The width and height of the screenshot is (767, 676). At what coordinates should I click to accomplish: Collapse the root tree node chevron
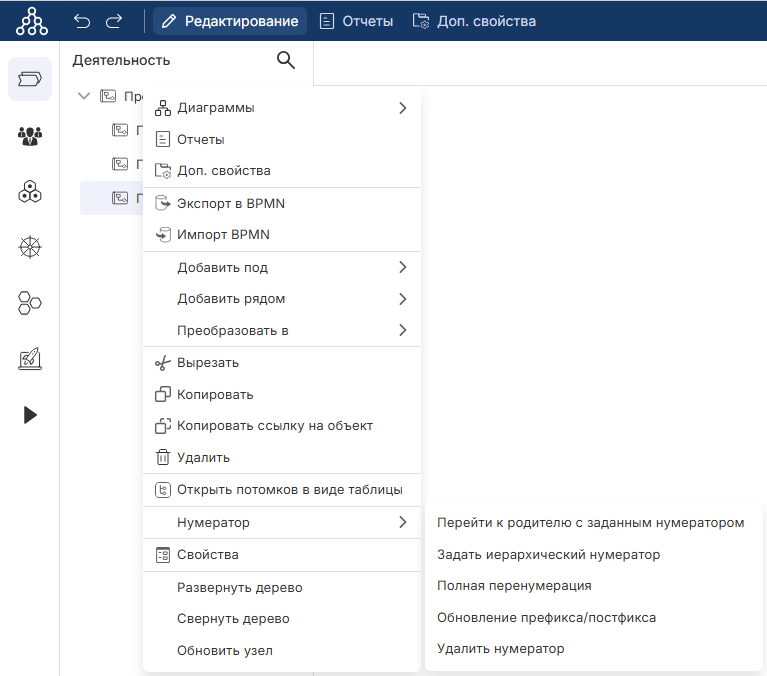click(x=84, y=97)
